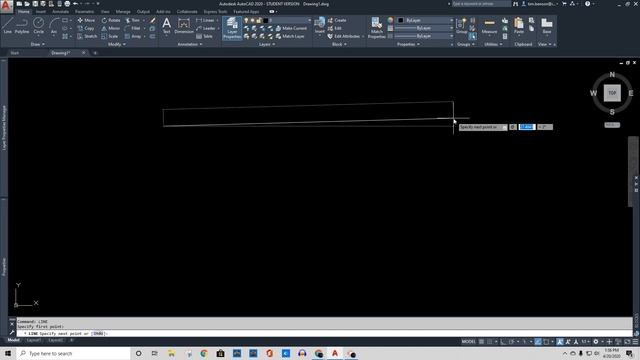Expand the Draw panel

pos(38,44)
